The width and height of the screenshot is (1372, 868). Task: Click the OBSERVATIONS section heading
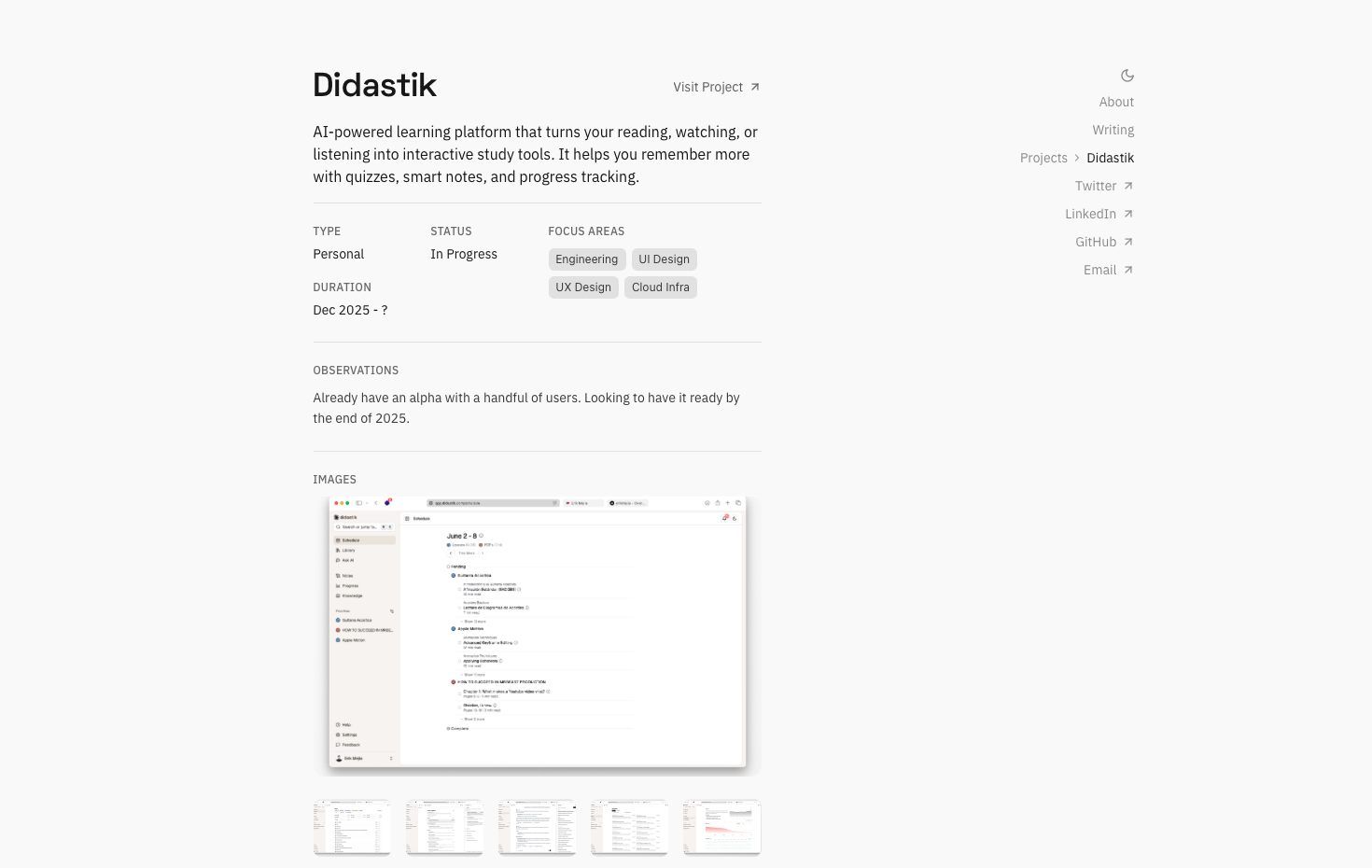pyautogui.click(x=356, y=371)
